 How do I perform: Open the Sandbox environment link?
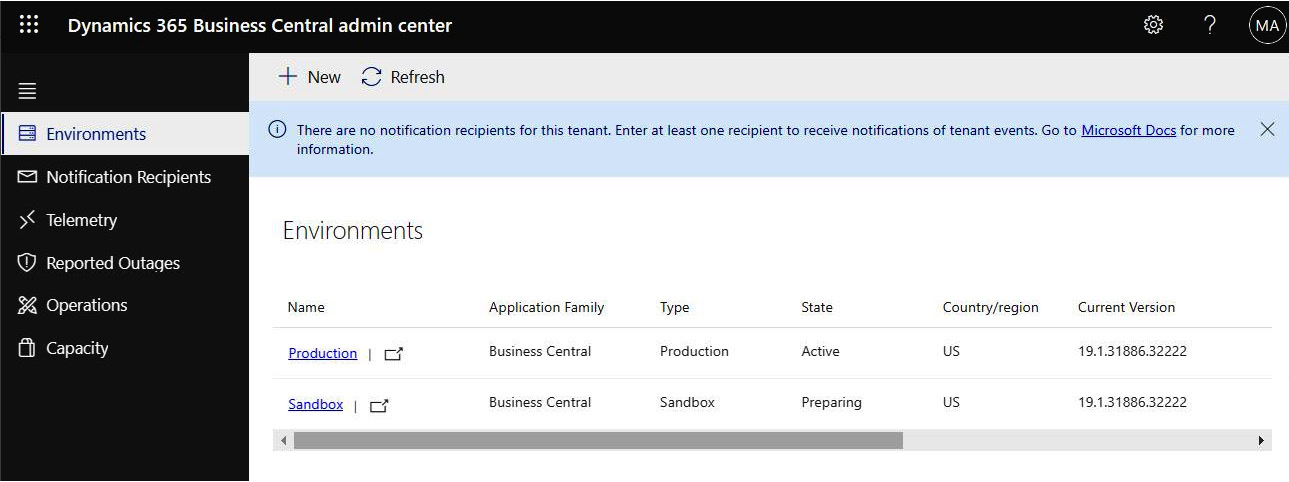tap(315, 404)
